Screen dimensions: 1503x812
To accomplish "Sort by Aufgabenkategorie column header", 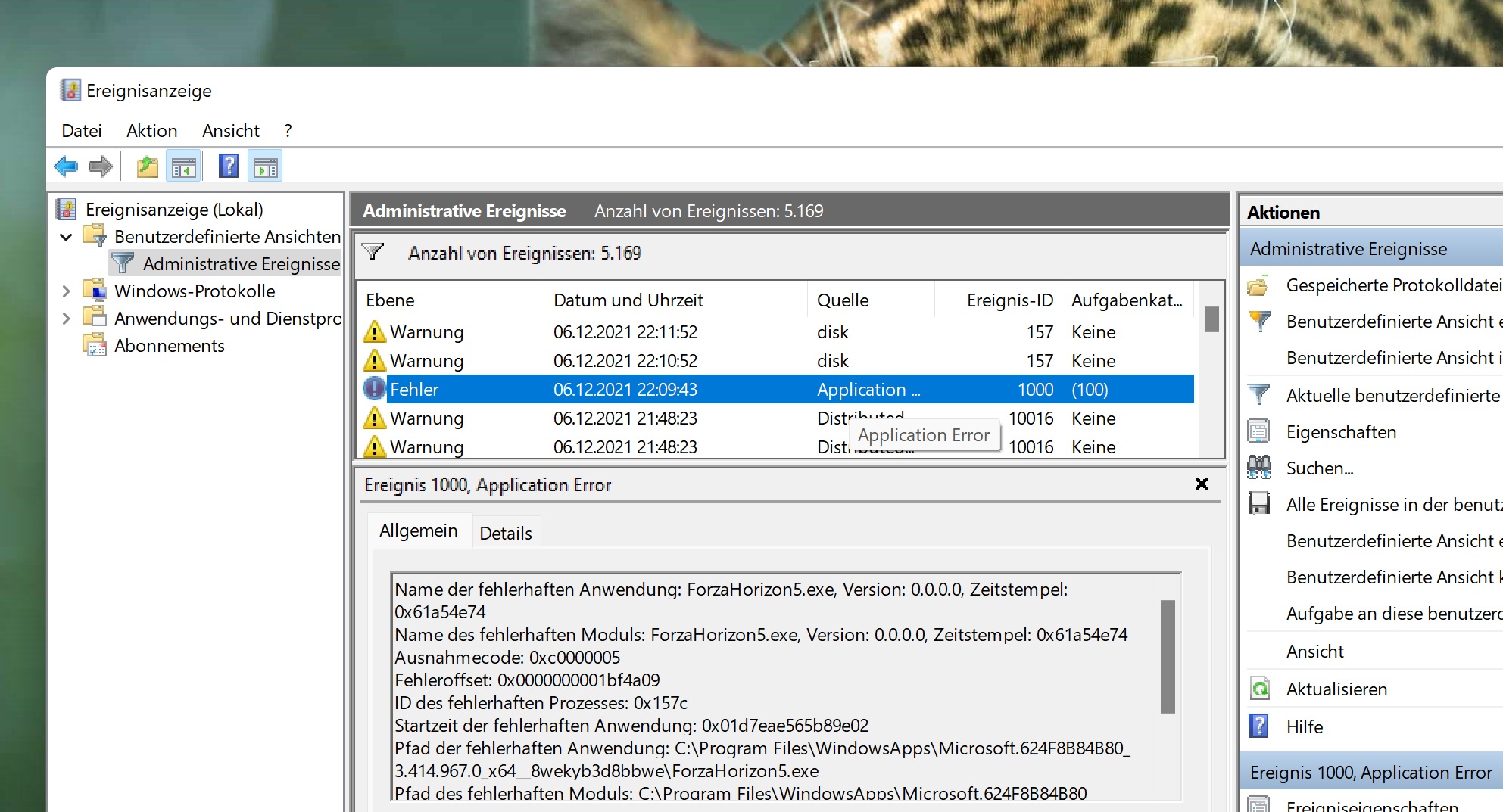I will [x=1127, y=300].
